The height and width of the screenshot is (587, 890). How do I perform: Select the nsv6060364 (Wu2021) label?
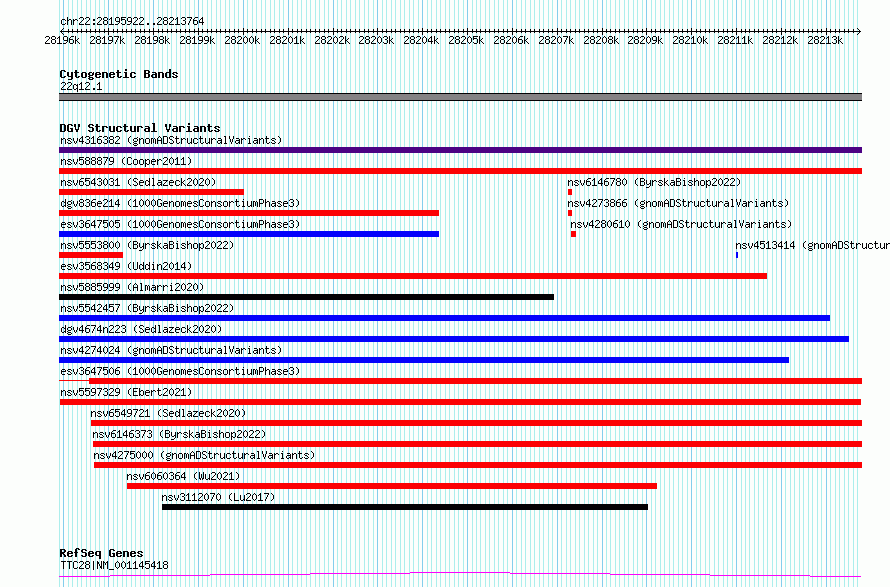coord(183,476)
